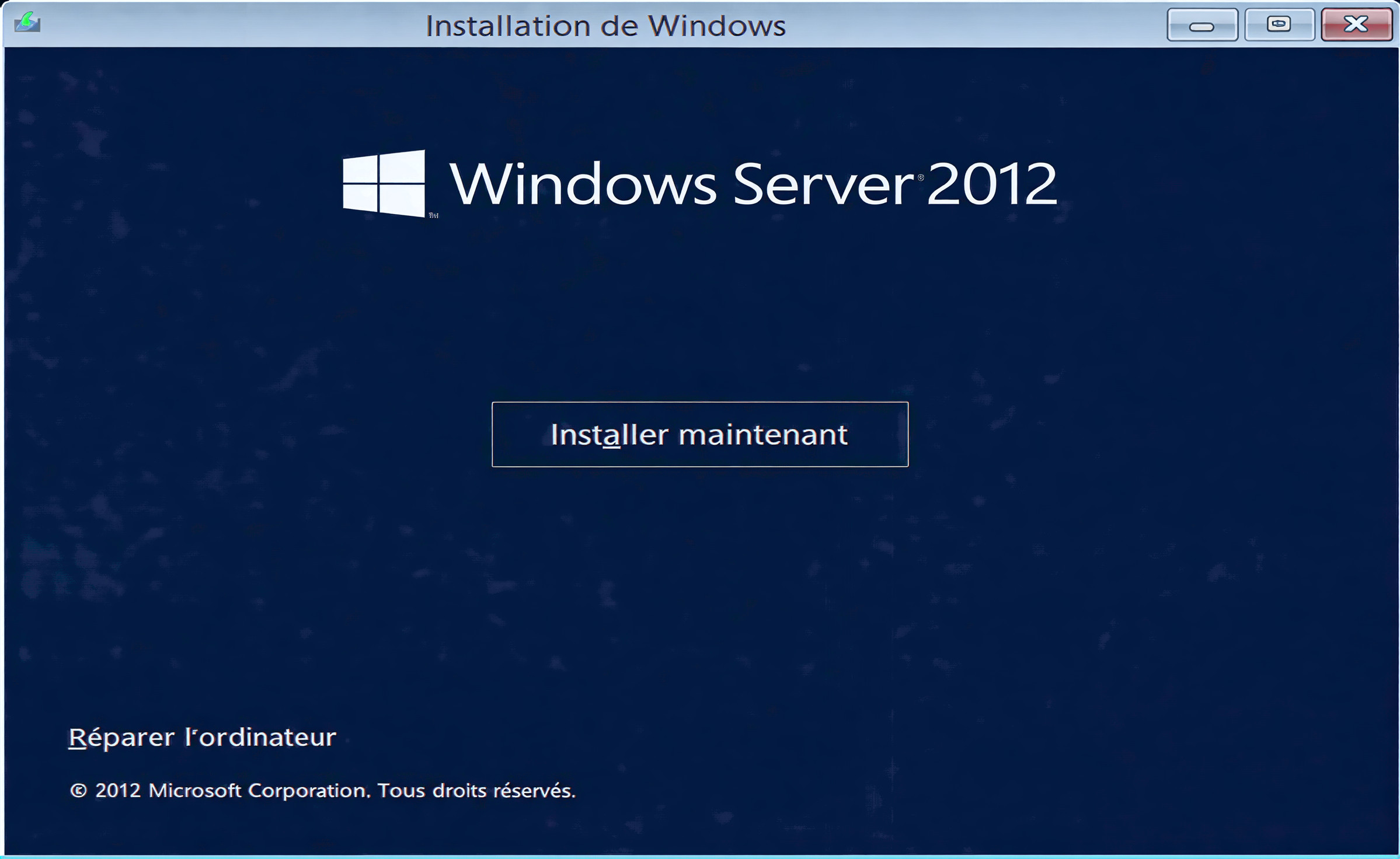Click the minimize icon on title bar
The image size is (1400, 859).
[x=1203, y=25]
